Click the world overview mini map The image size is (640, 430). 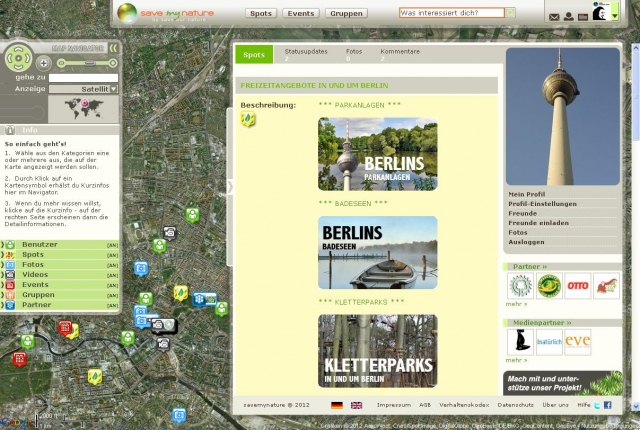coord(84,109)
